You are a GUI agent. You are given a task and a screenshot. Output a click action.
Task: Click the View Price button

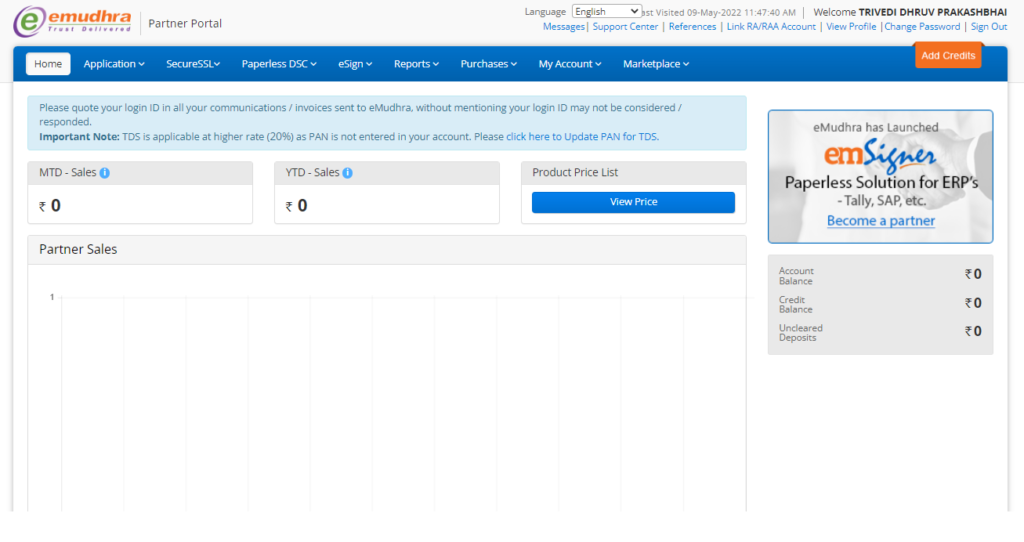coord(633,202)
